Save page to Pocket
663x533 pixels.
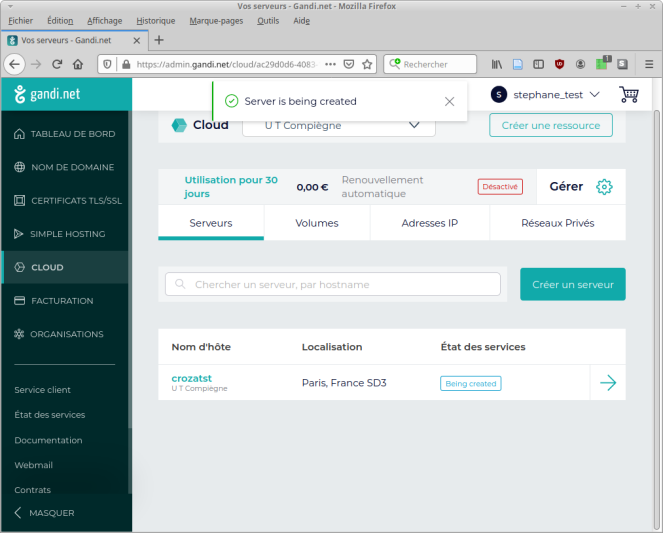tap(349, 64)
